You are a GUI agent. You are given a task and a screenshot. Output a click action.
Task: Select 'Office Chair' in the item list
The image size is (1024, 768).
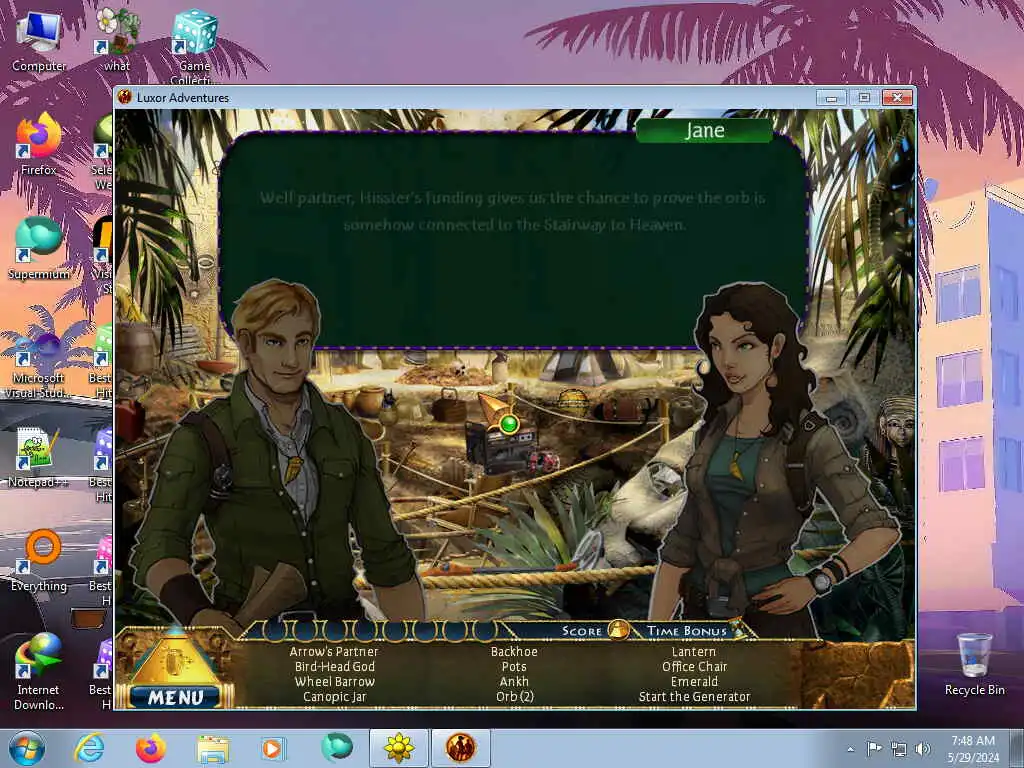[694, 666]
